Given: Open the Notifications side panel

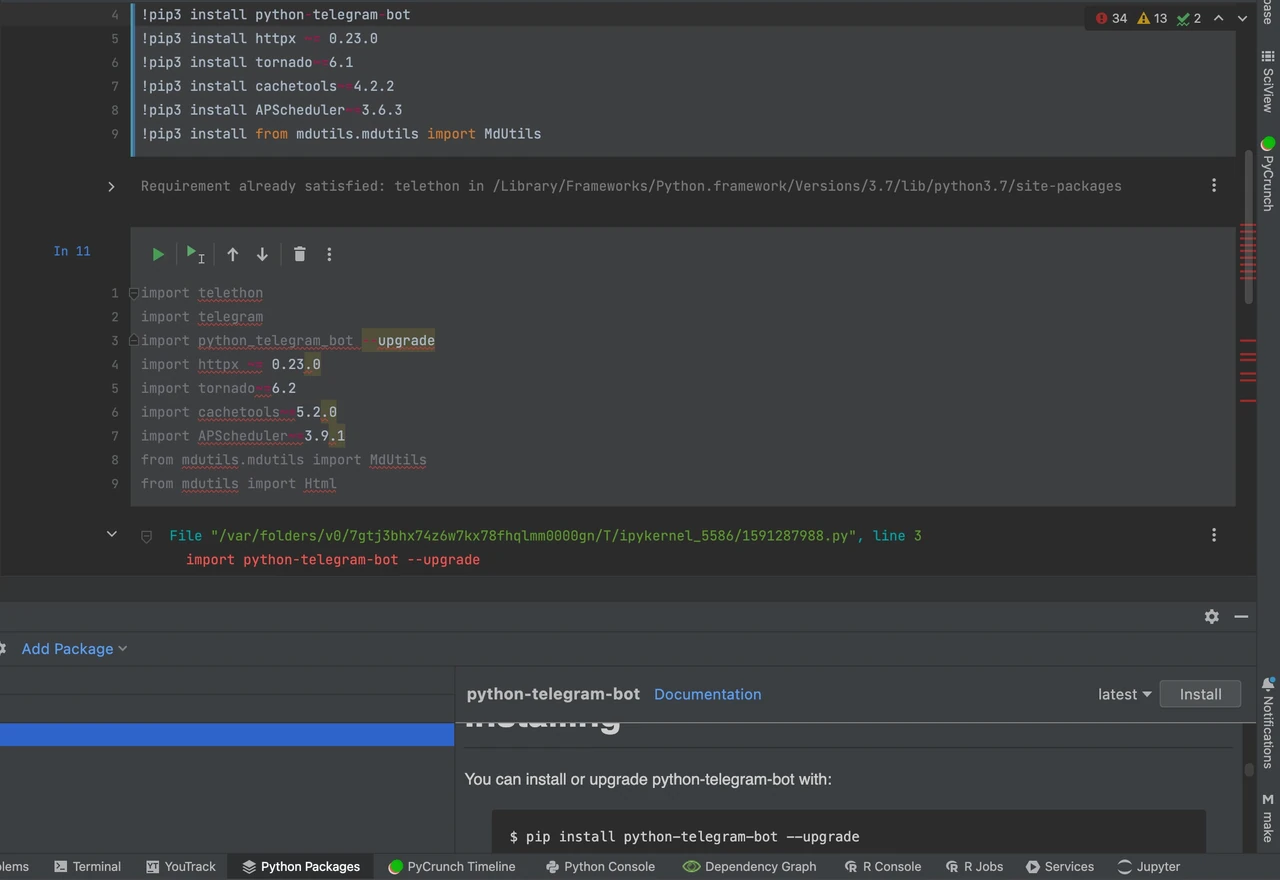Looking at the screenshot, I should (1268, 723).
